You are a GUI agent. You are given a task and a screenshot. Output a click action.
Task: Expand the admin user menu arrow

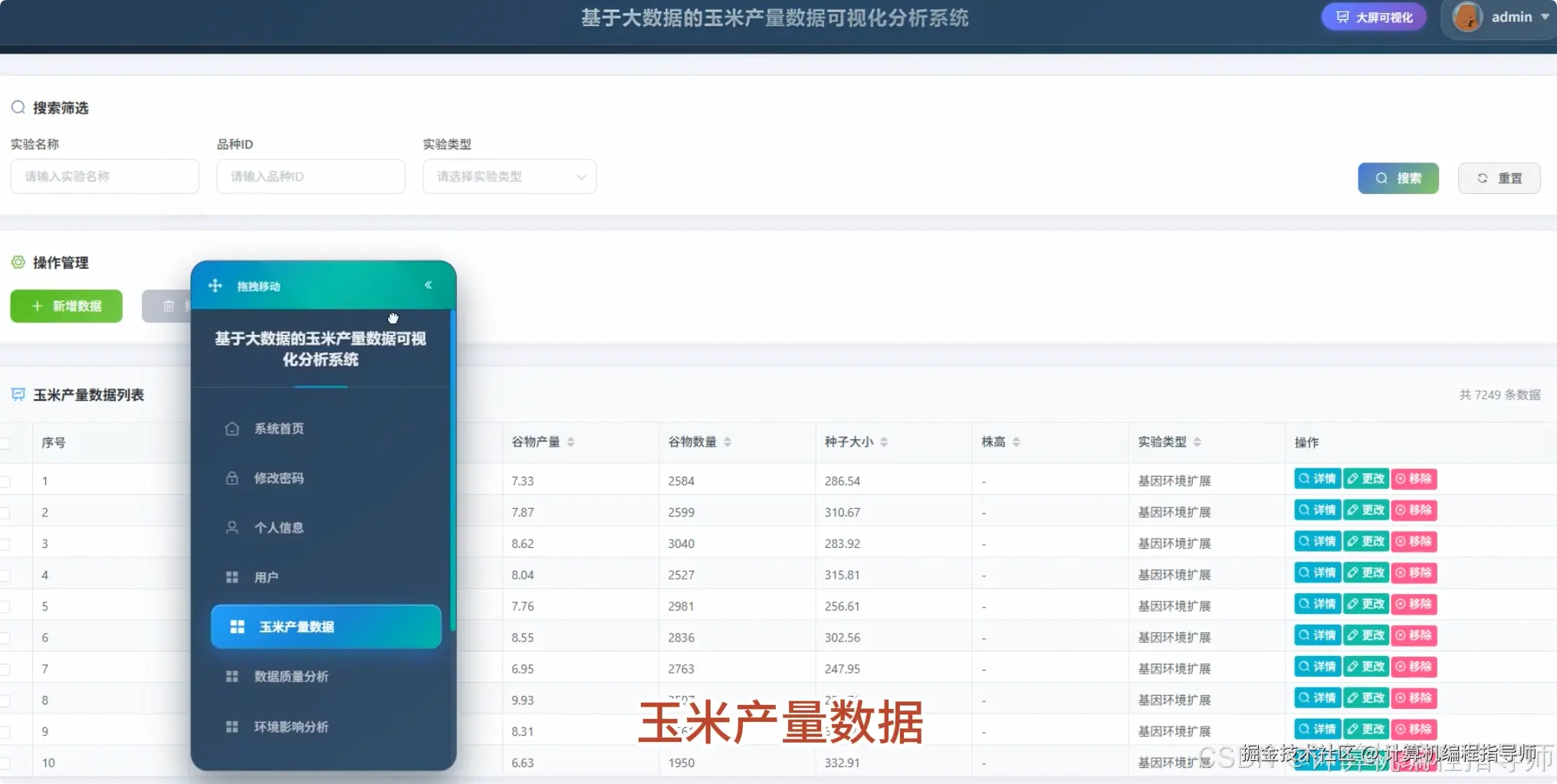(x=1545, y=17)
